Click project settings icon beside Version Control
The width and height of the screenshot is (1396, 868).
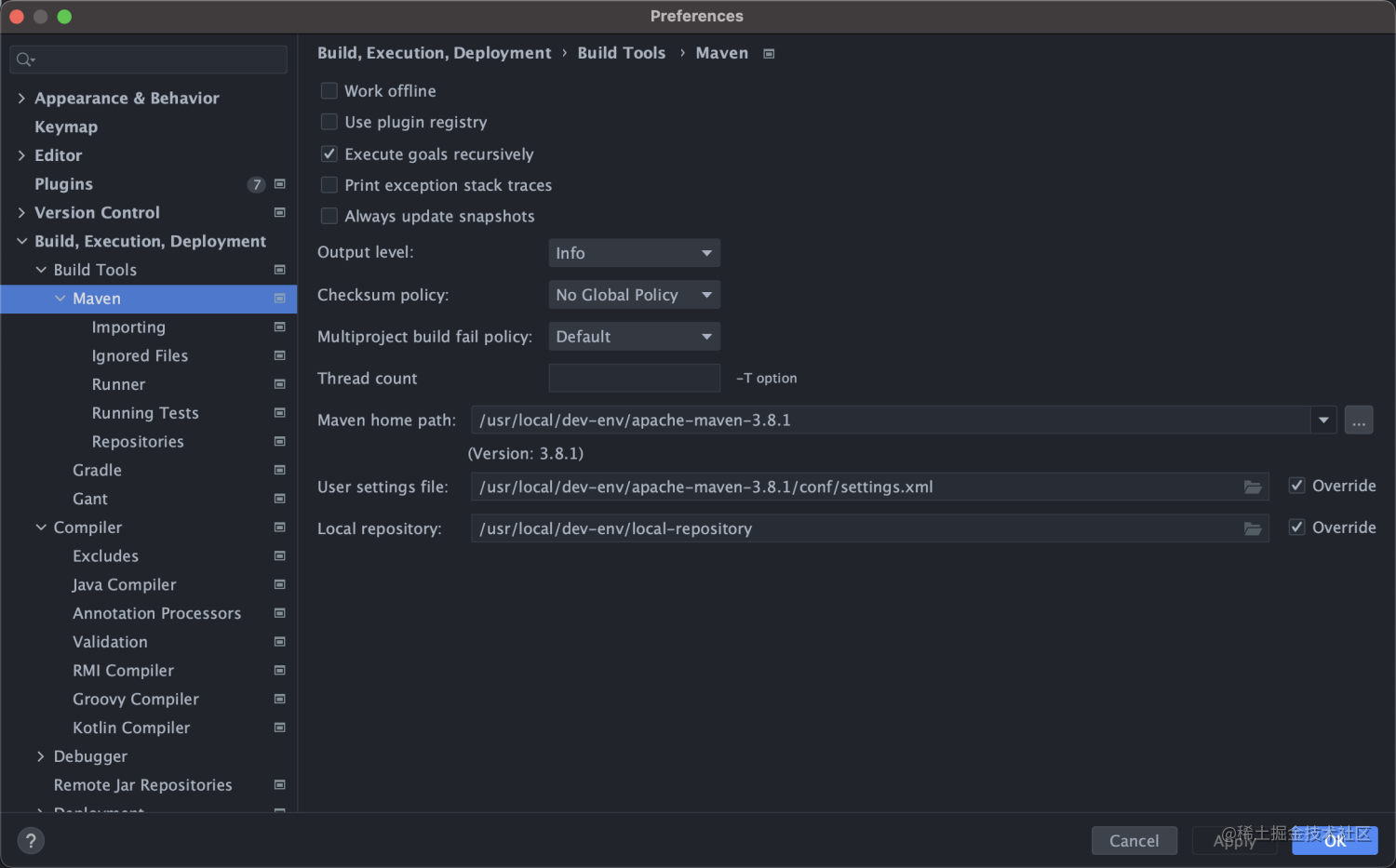tap(280, 213)
